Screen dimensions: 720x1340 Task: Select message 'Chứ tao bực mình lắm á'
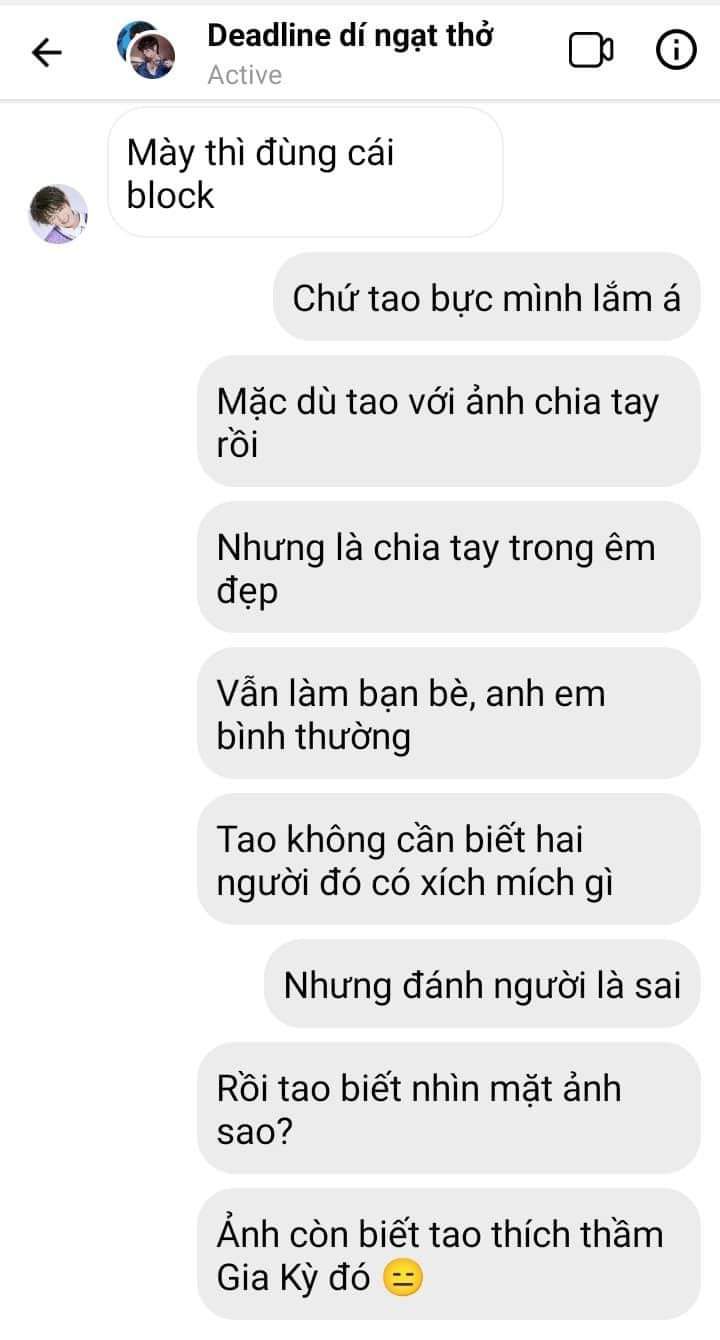coord(487,297)
